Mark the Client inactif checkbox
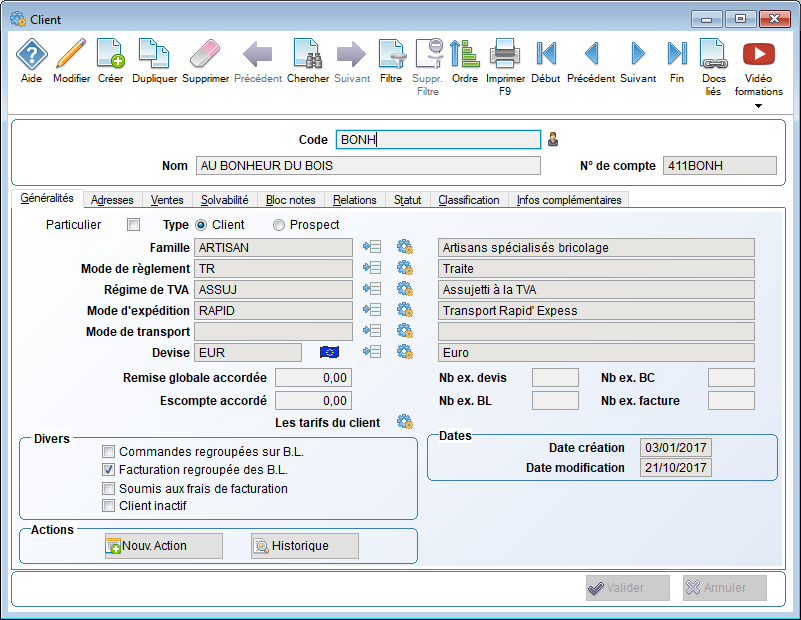Image resolution: width=801 pixels, height=620 pixels. coord(108,506)
